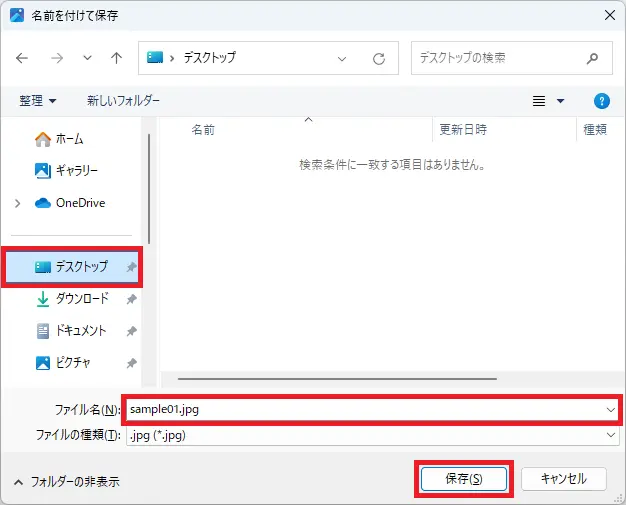Go up one folder level
This screenshot has height=505, width=626.
tap(116, 58)
